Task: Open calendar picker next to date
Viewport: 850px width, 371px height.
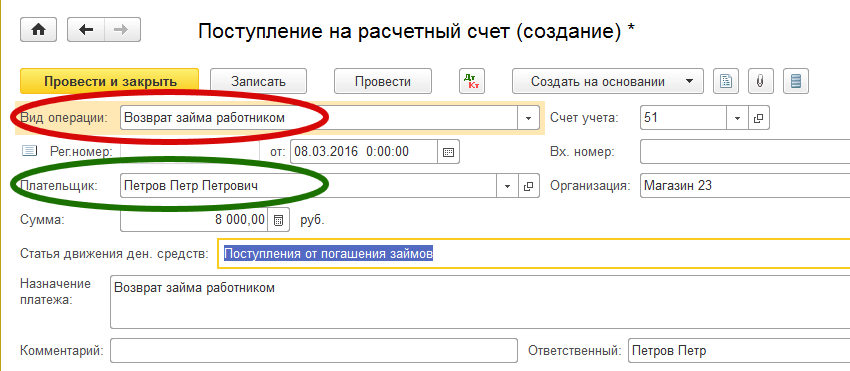Action: (x=448, y=152)
